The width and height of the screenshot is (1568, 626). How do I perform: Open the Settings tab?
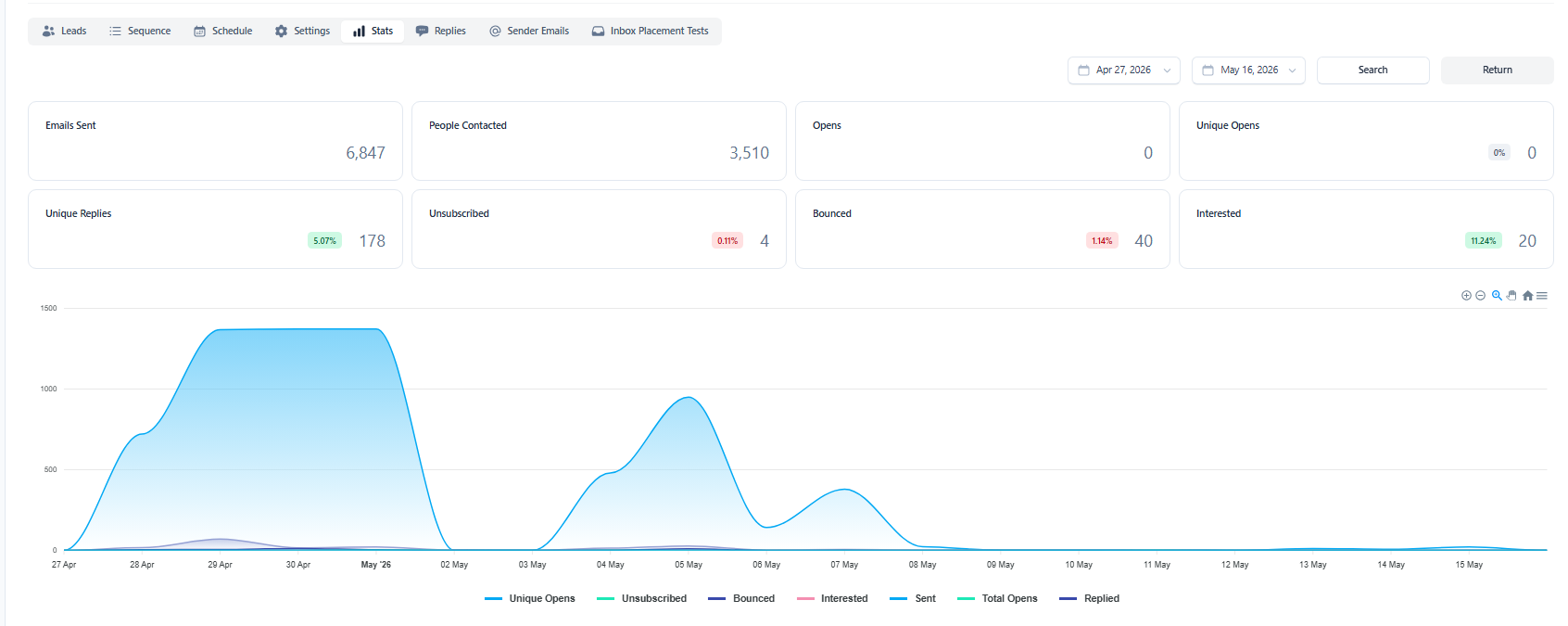(x=302, y=32)
